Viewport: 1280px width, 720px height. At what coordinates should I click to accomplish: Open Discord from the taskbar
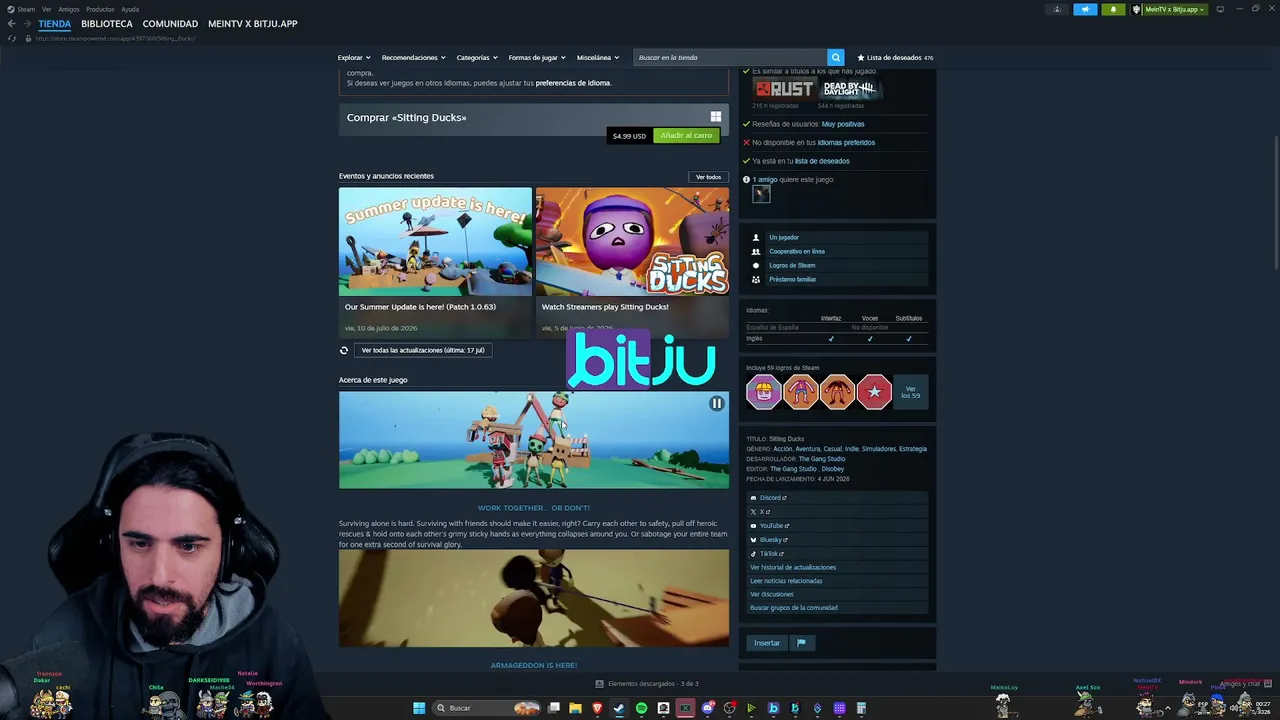point(707,708)
